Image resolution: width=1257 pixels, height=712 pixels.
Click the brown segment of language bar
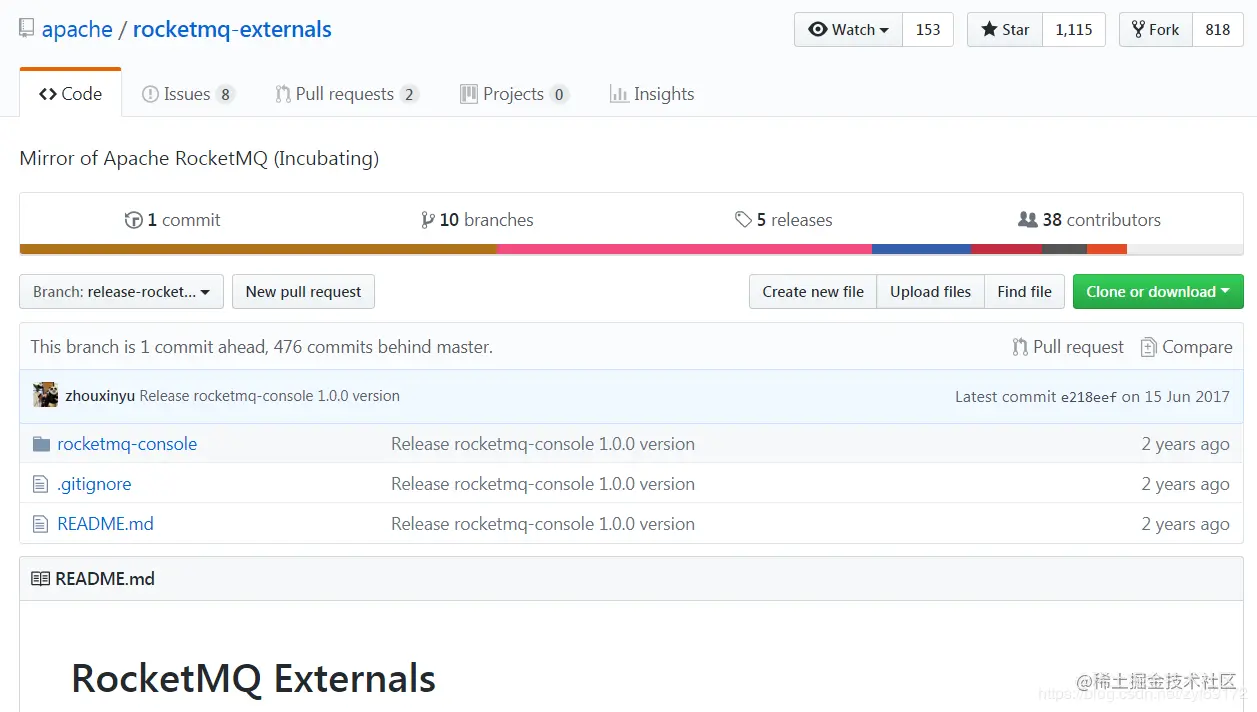pyautogui.click(x=258, y=249)
